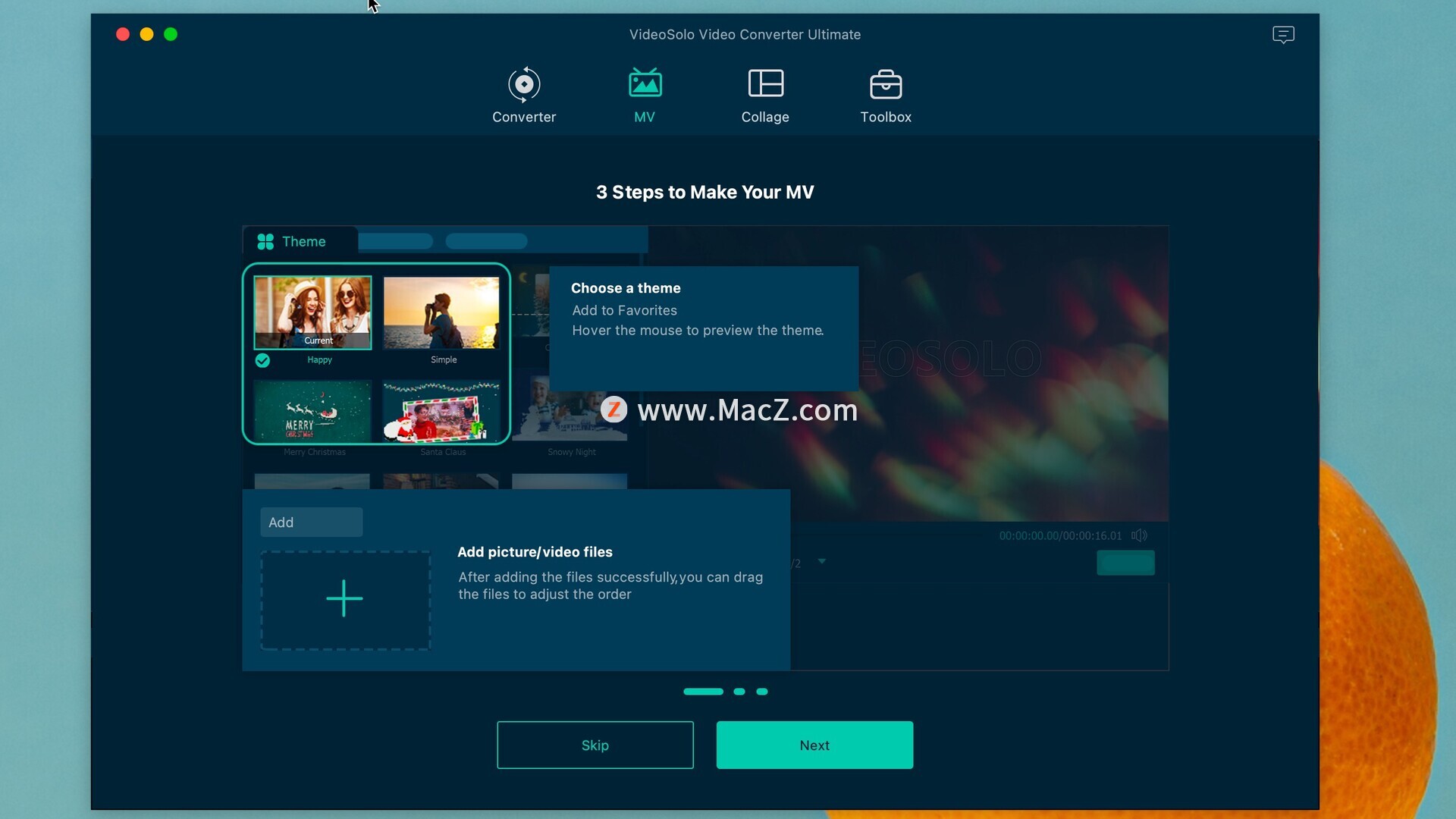Screen dimensions: 1456x819
Task: Click the MV label
Action: coord(645,117)
